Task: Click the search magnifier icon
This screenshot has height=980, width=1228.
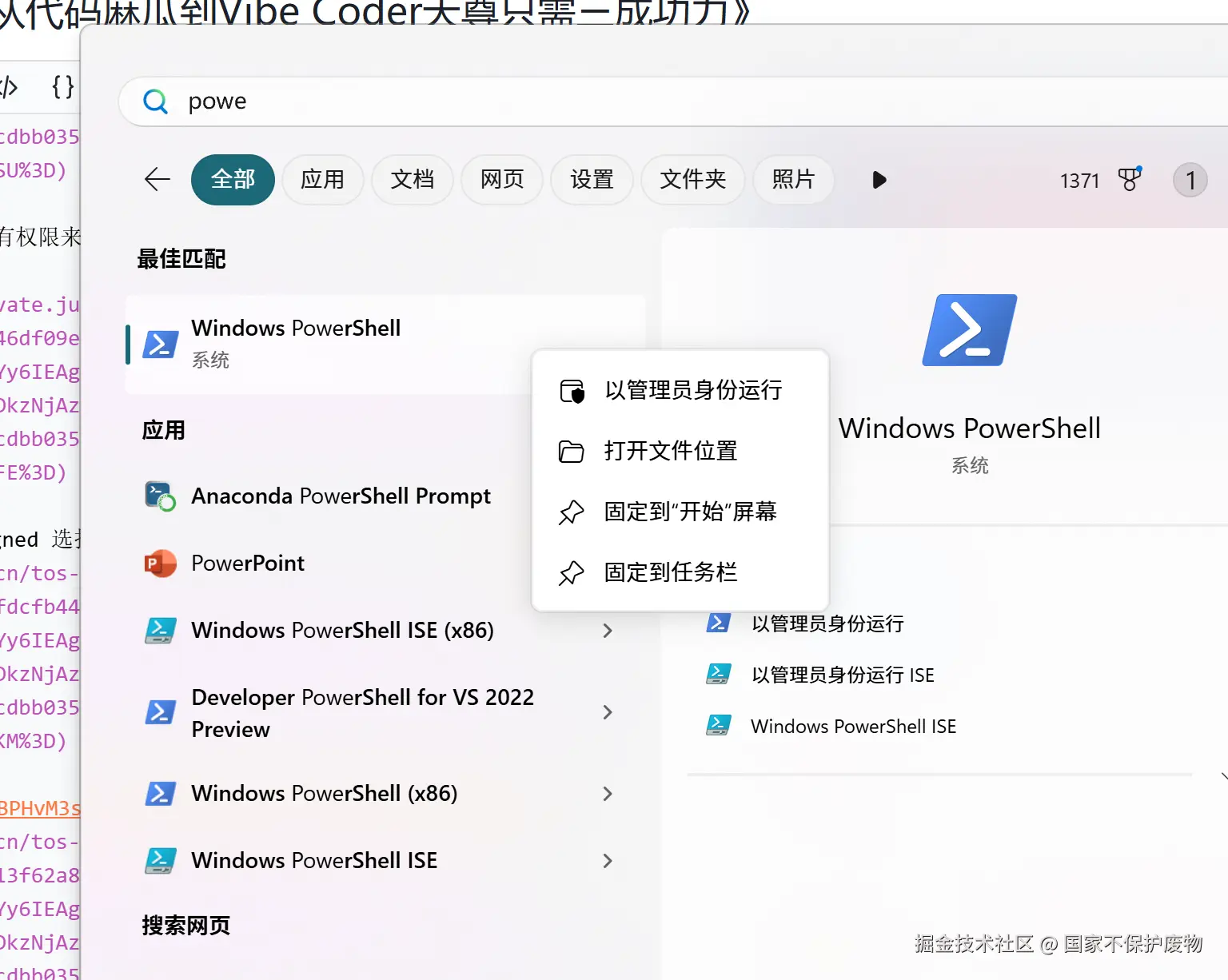Action: 155,102
